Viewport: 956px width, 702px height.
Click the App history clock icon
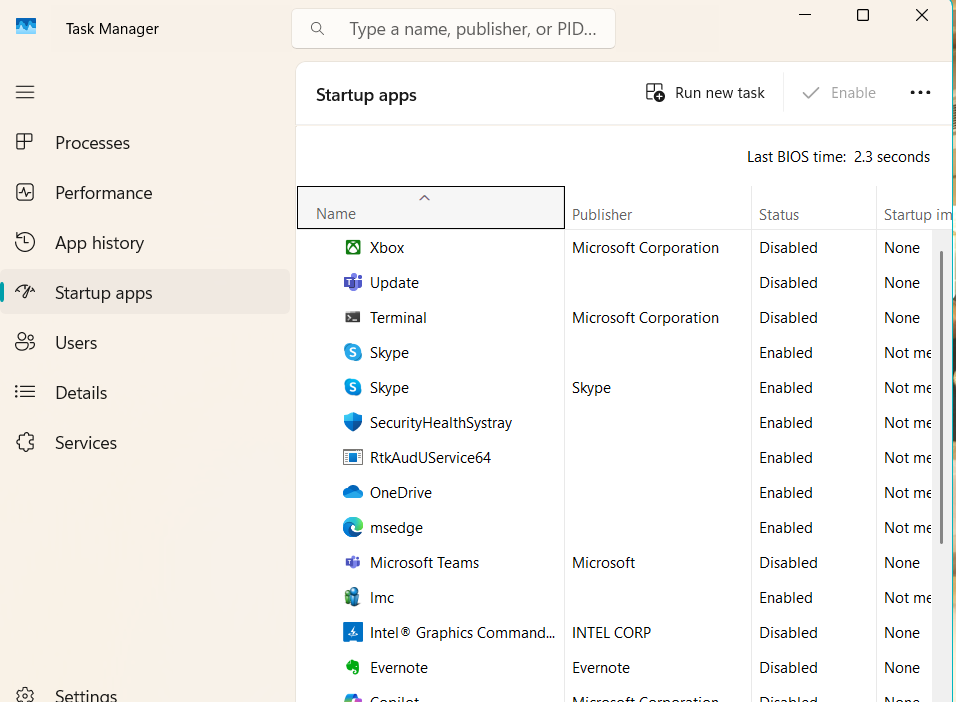click(25, 242)
